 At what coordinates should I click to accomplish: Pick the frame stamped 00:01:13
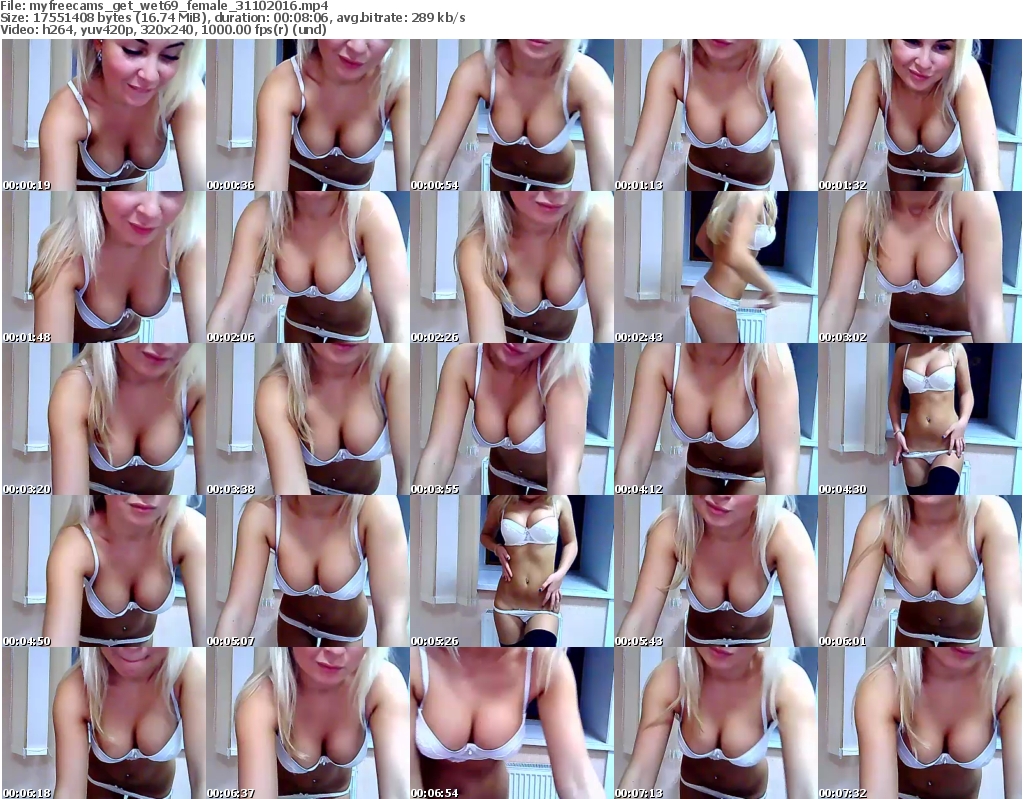tap(715, 115)
